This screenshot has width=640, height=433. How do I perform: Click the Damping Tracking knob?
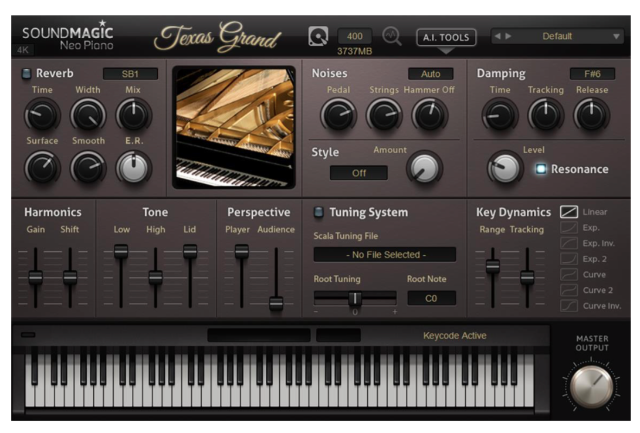tap(546, 115)
